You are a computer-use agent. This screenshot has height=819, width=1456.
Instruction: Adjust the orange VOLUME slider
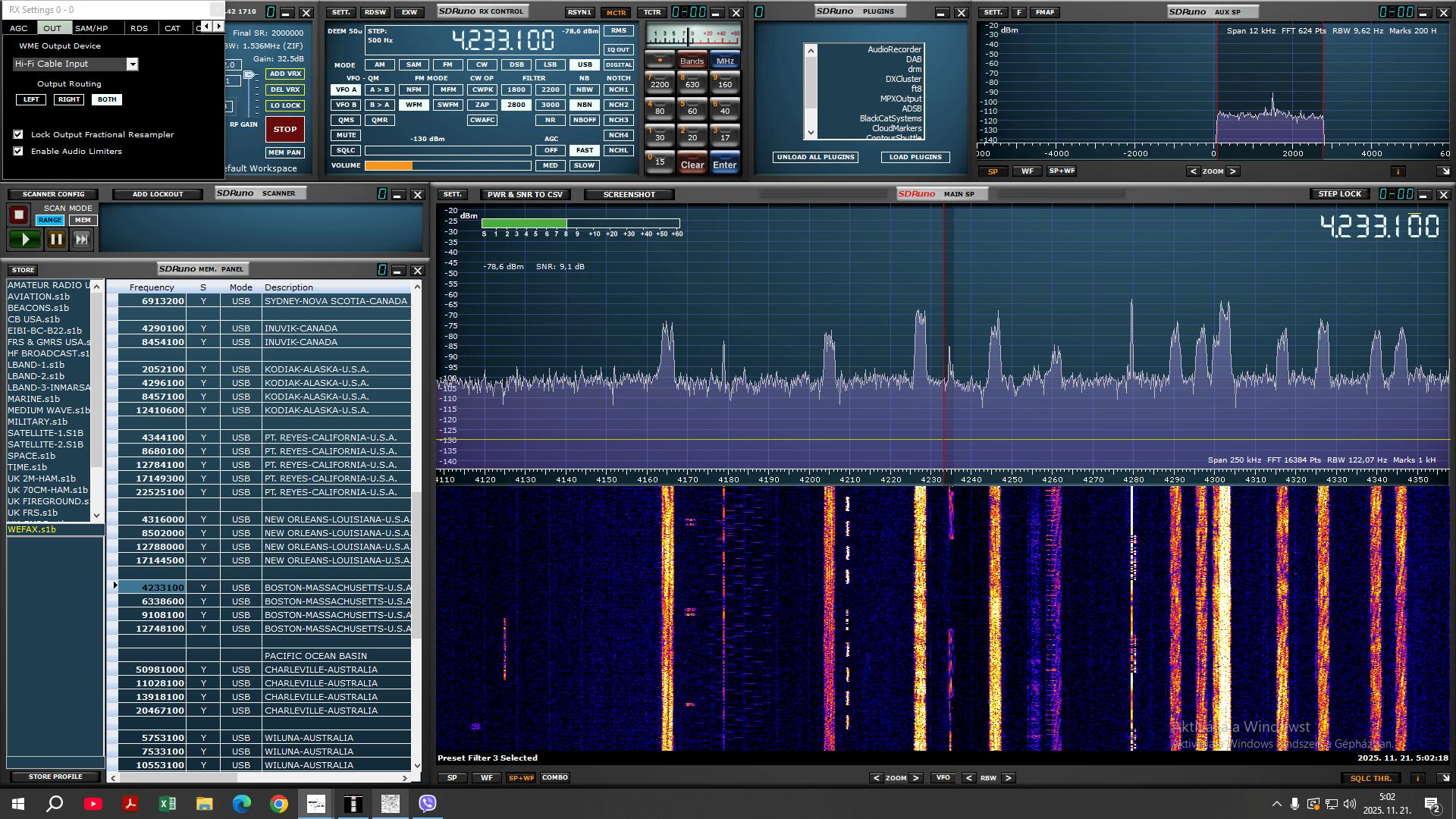pyautogui.click(x=412, y=165)
